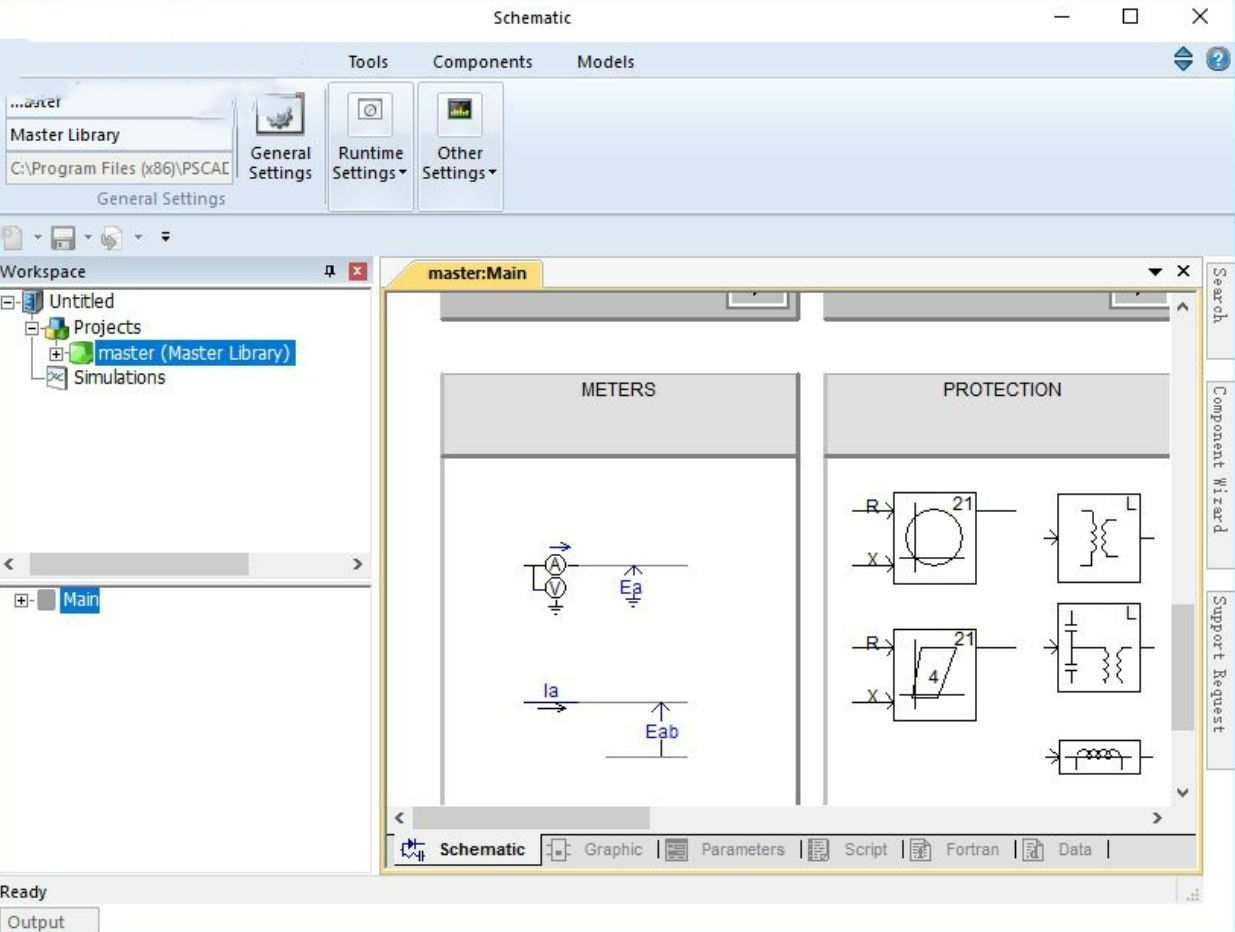
Task: Open the Output panel tab
Action: coord(49,921)
